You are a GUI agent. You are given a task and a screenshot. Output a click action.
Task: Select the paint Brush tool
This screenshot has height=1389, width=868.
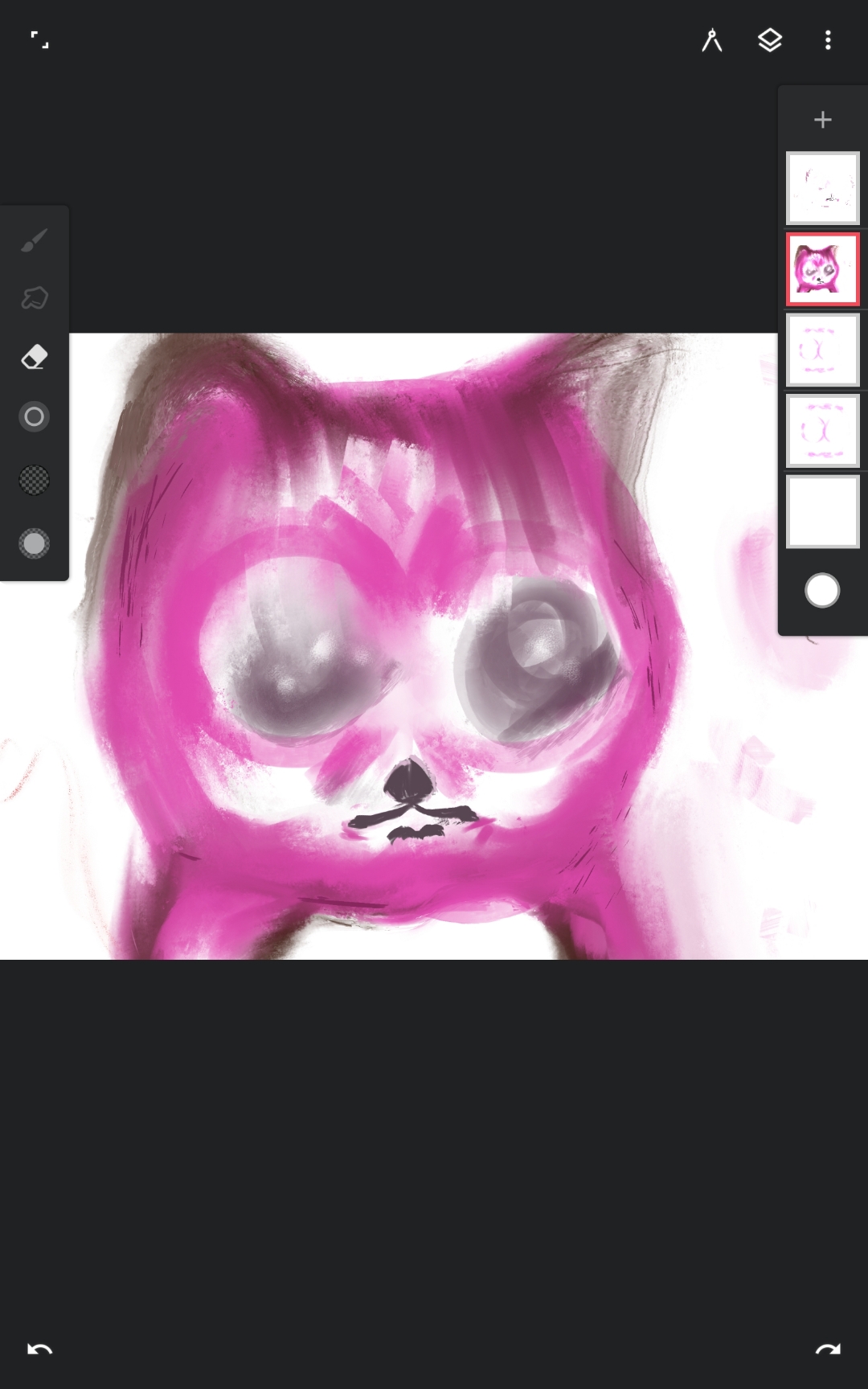click(35, 240)
